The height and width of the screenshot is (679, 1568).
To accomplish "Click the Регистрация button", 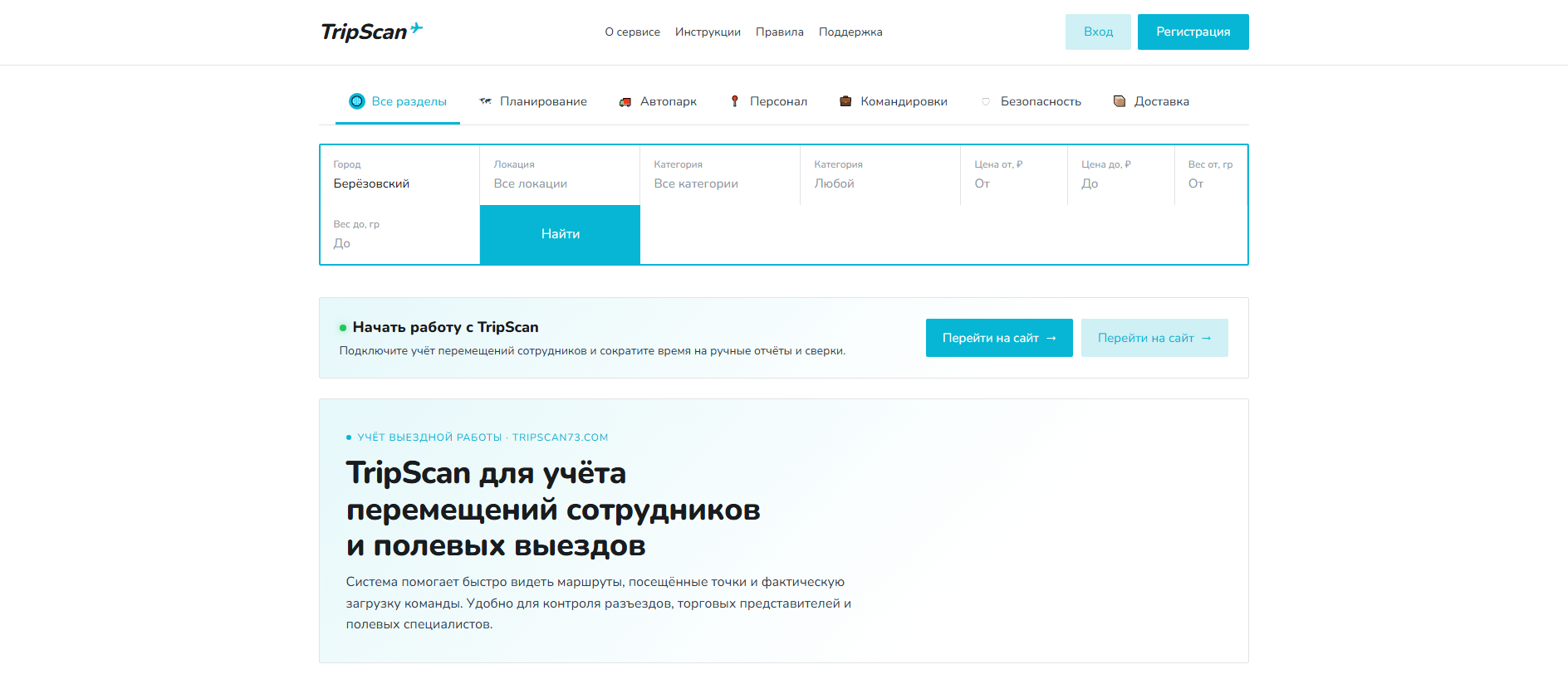I will (x=1193, y=32).
